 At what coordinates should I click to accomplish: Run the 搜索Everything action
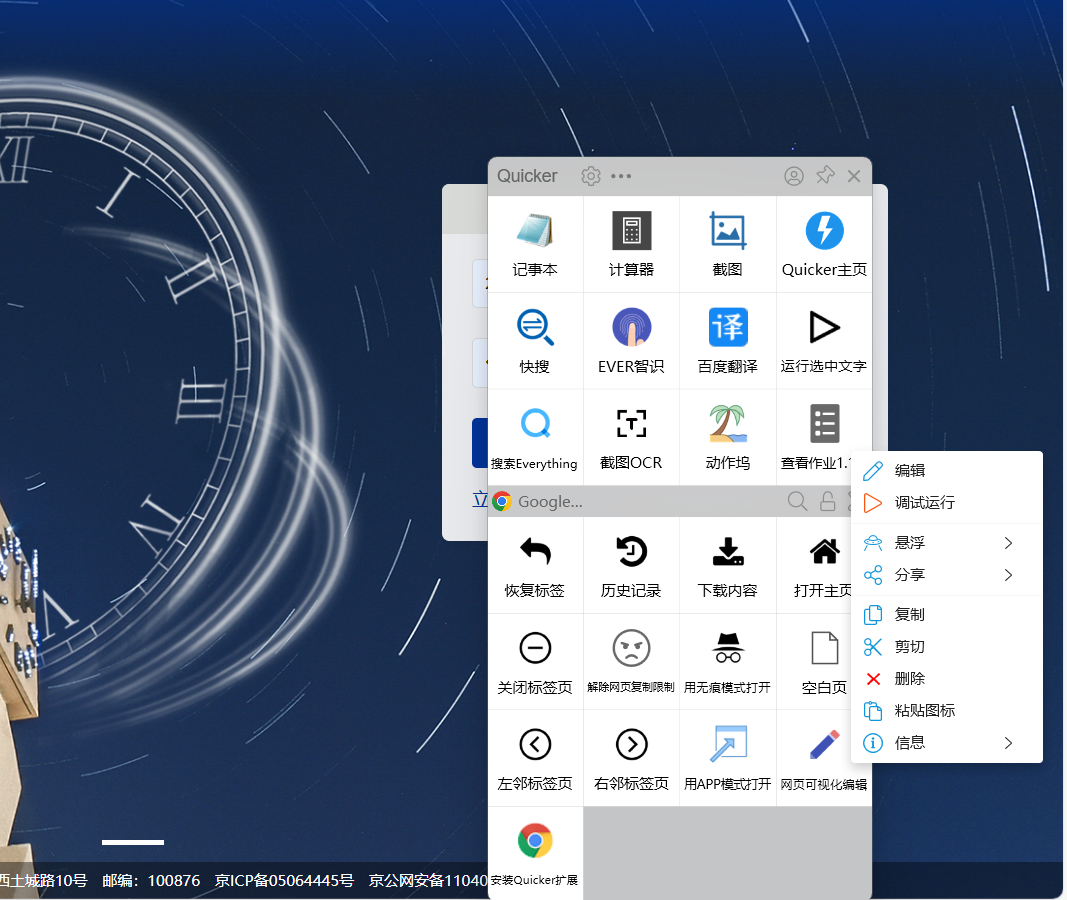pyautogui.click(x=535, y=437)
